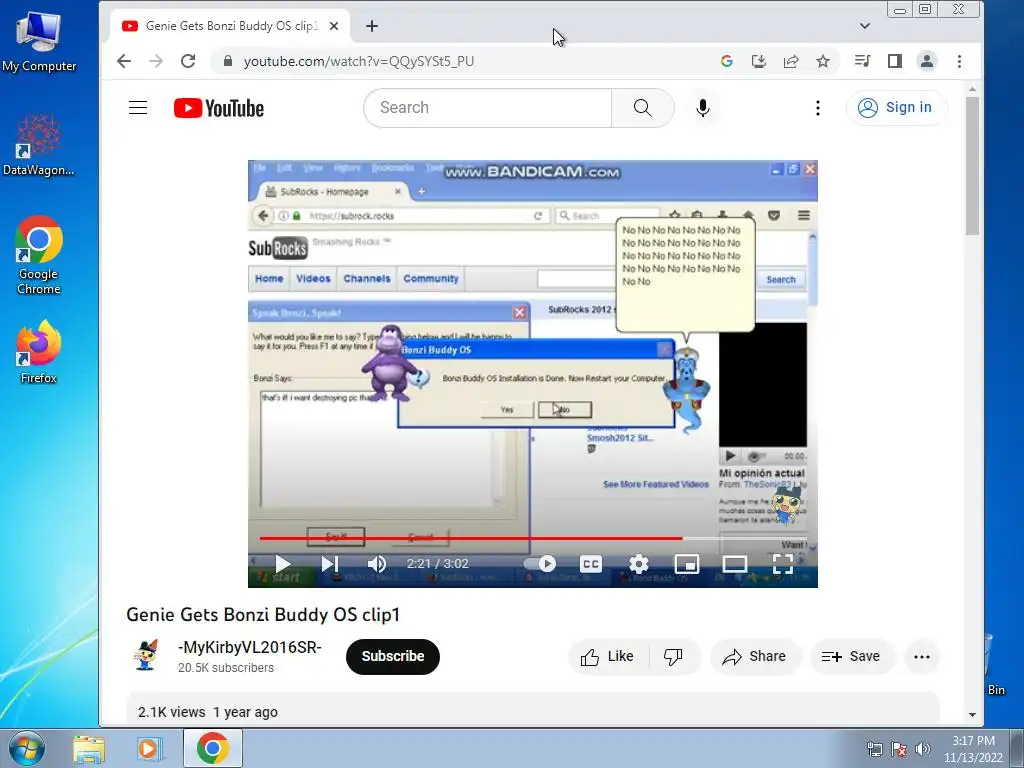
Task: Click the video title text
Action: pos(263,615)
